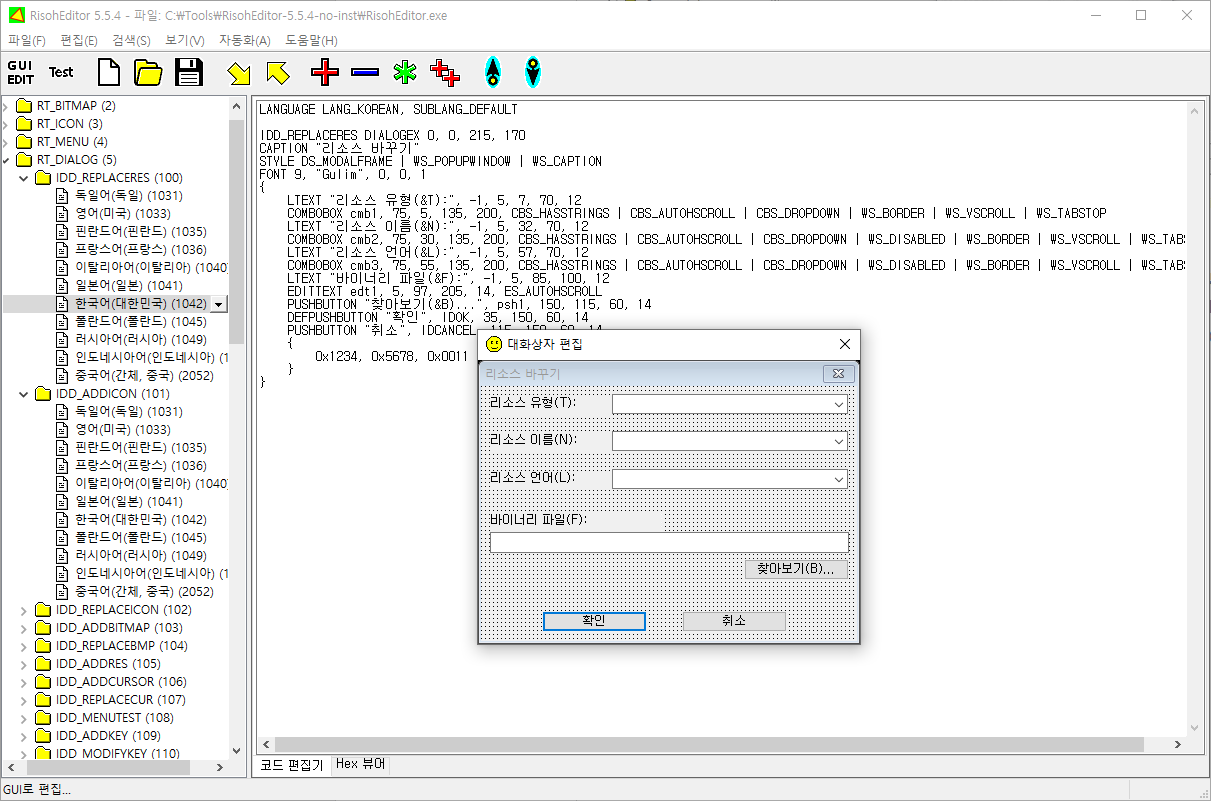Click the 확인 button in dialog
1211x801 pixels.
click(x=594, y=621)
